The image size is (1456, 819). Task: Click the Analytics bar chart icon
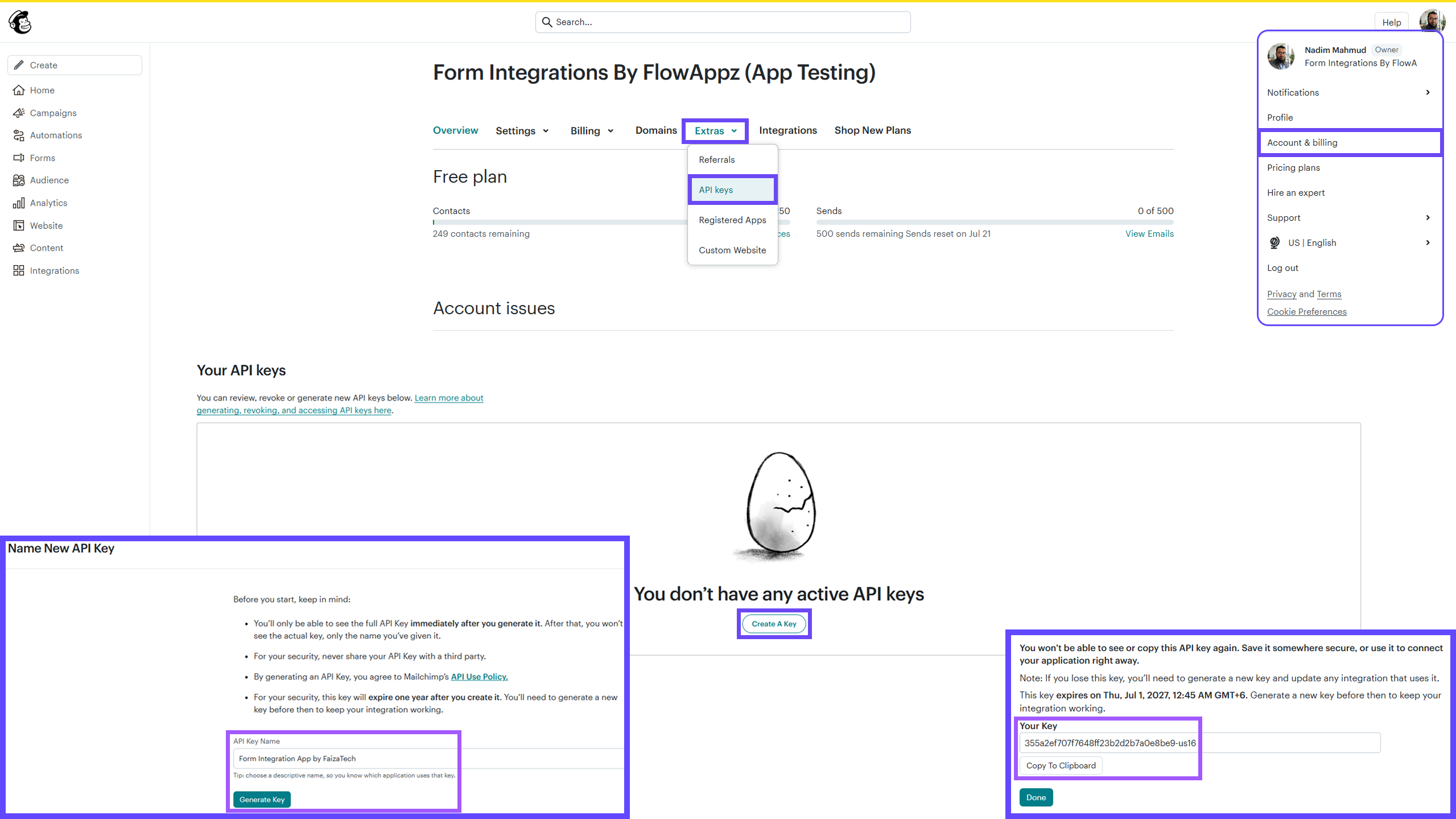(19, 203)
